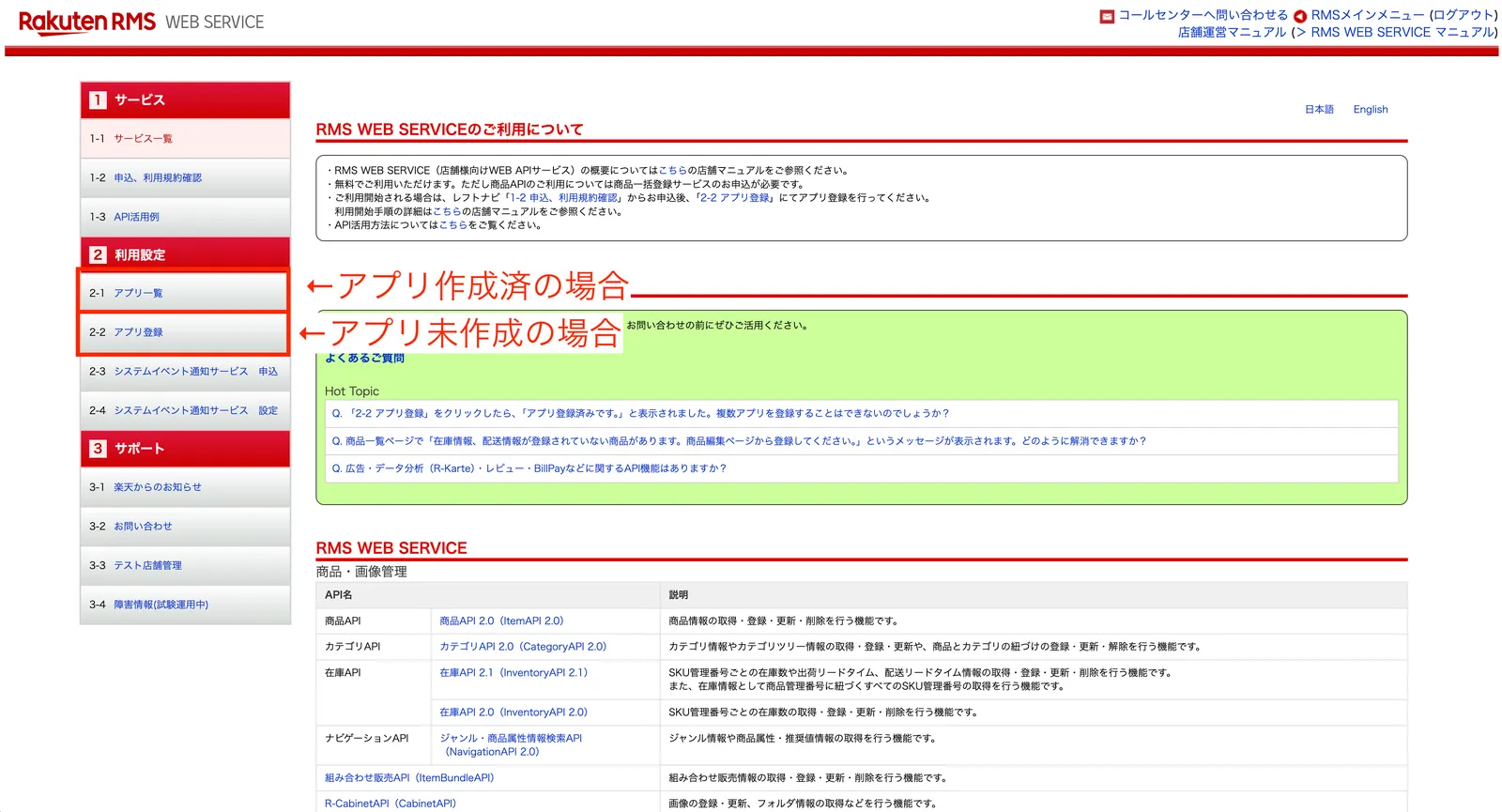Go to RMSメインメニュー link
The width and height of the screenshot is (1502, 812).
coord(1368,15)
